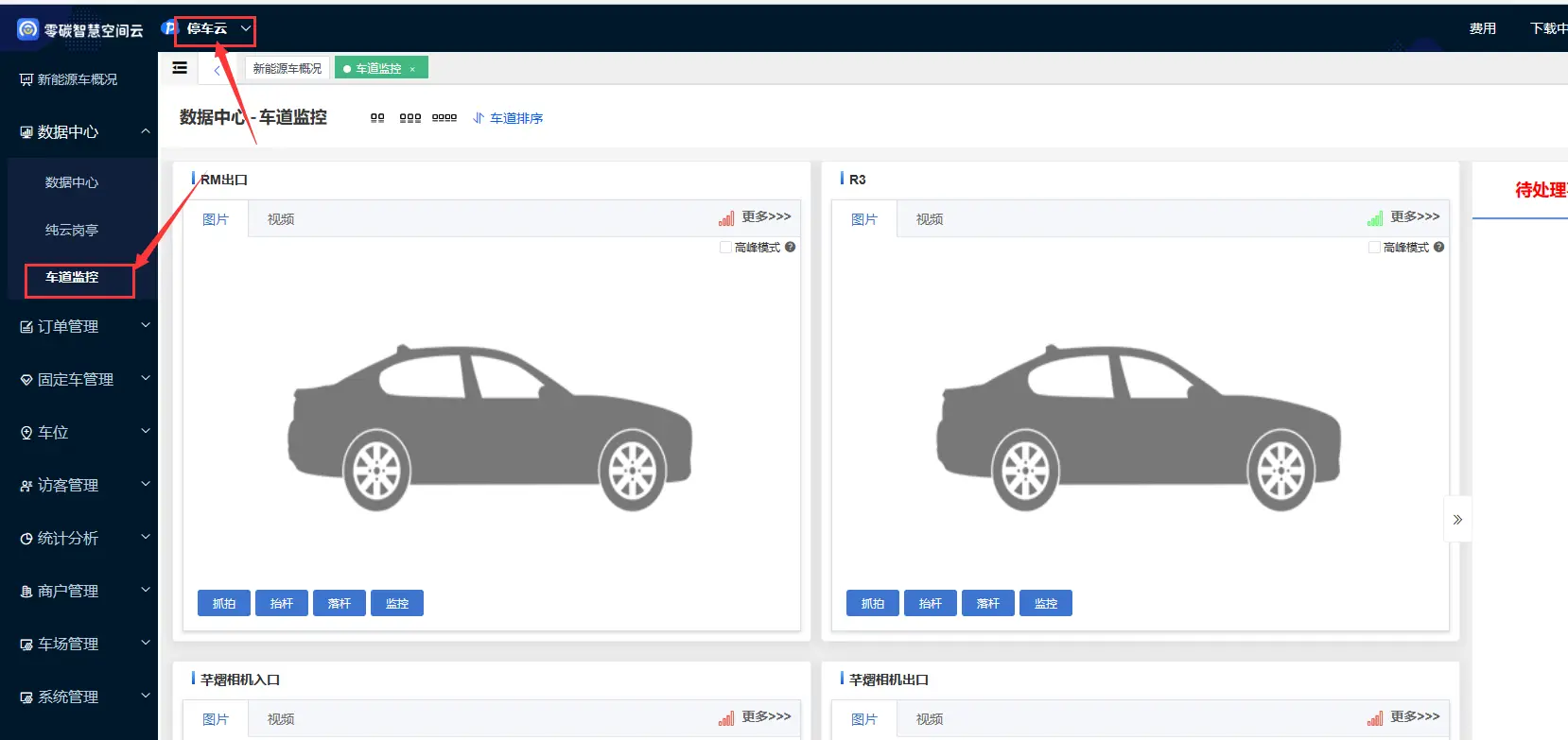Image resolution: width=1568 pixels, height=740 pixels.
Task: Click the hamburger menu collapse icon
Action: pyautogui.click(x=180, y=68)
